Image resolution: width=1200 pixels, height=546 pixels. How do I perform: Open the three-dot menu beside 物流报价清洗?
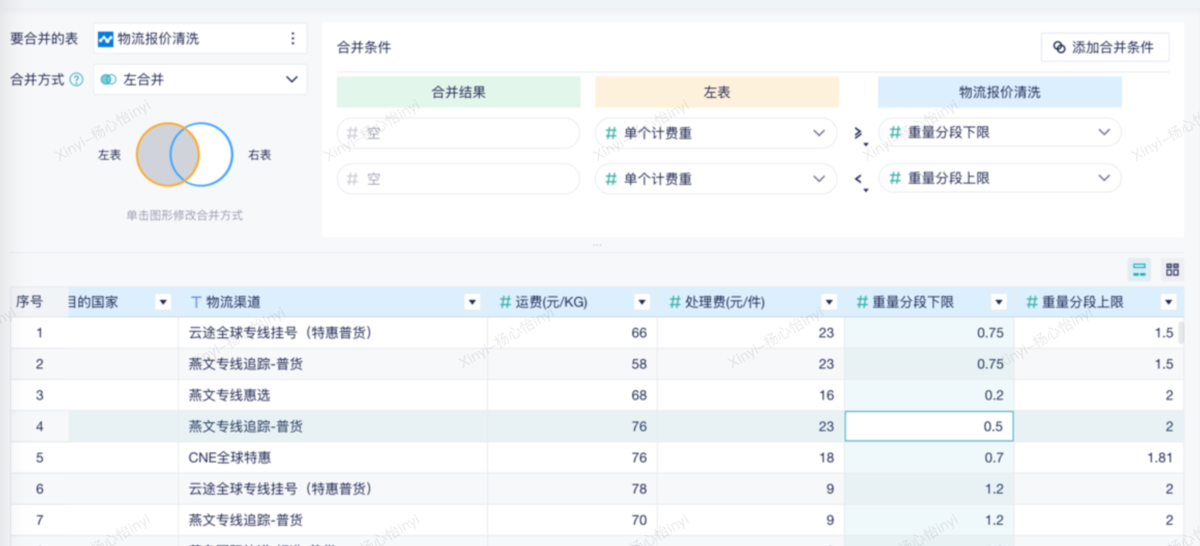coord(293,39)
